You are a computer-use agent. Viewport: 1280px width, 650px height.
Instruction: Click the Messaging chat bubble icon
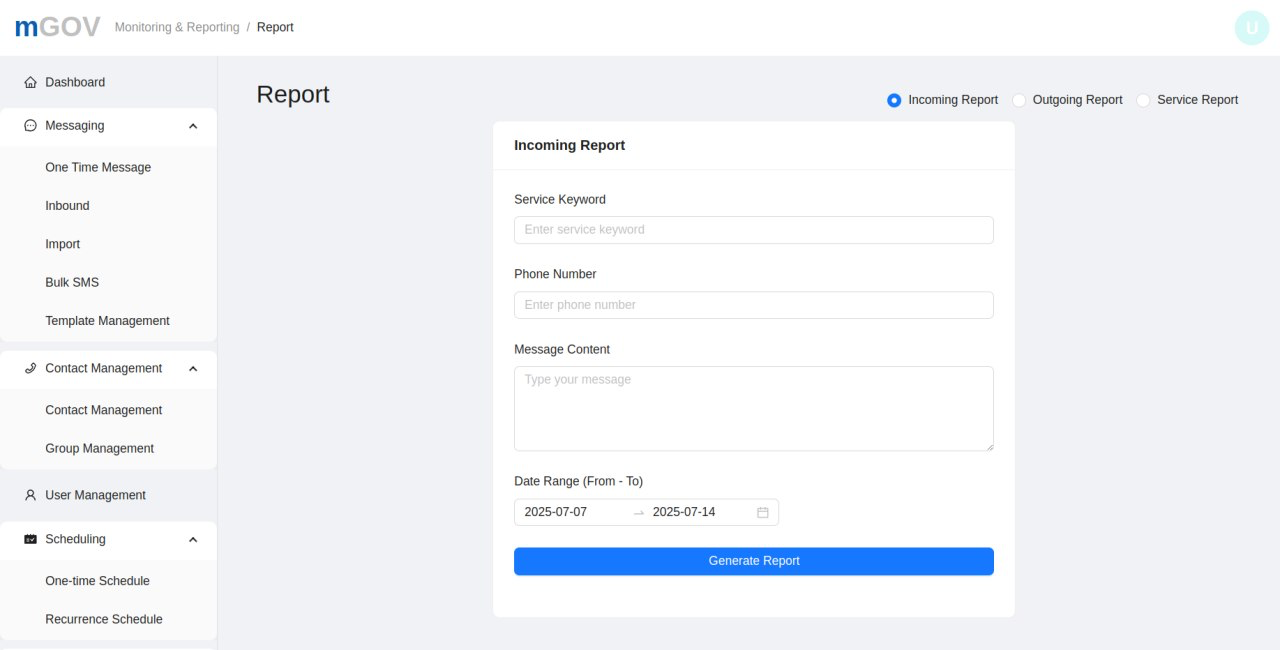30,126
